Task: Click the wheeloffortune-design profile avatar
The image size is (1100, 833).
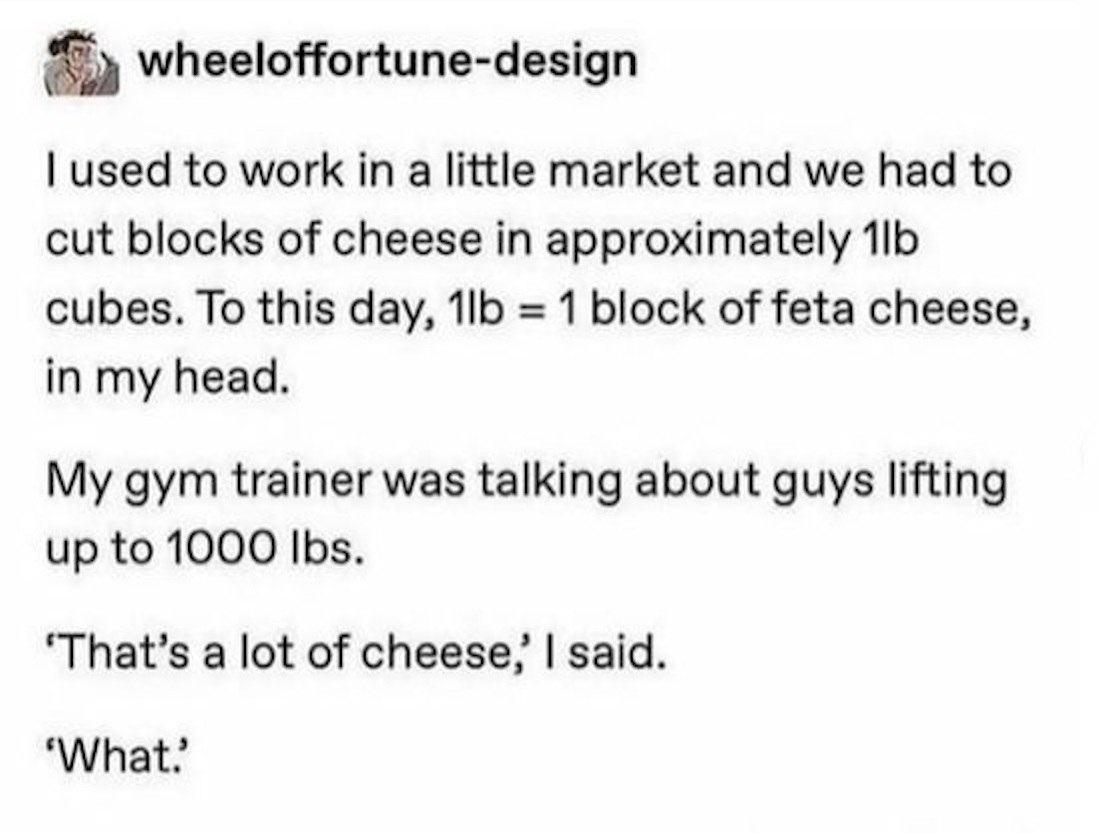Action: [81, 63]
